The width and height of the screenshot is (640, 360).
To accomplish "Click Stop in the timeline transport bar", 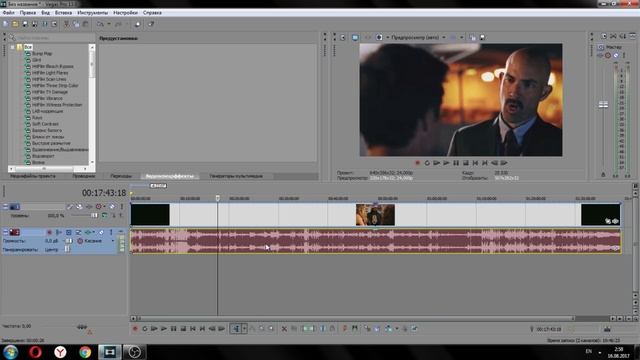I will (183, 329).
